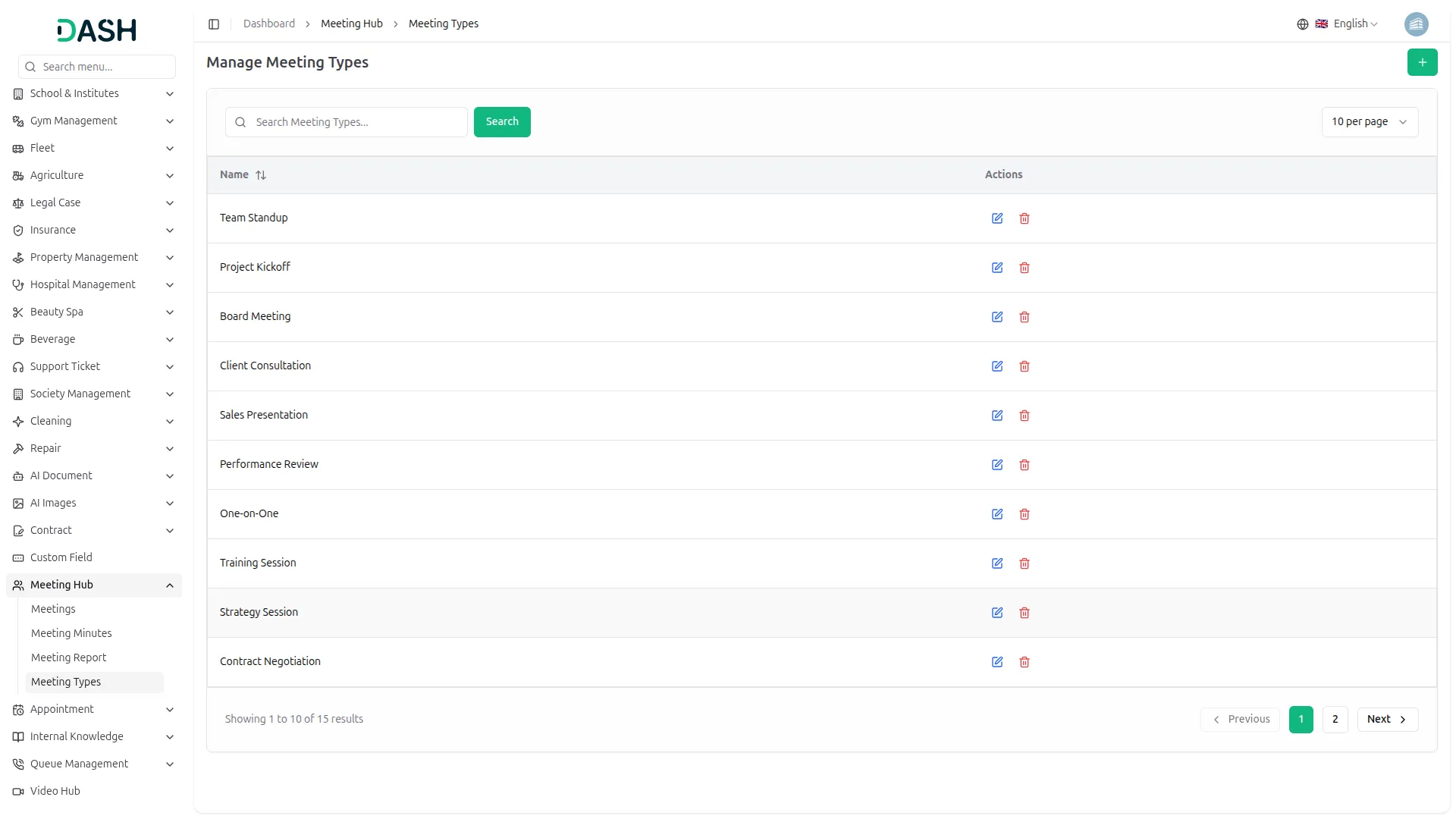
Task: Click edit icon for Team Standup
Action: click(x=997, y=218)
